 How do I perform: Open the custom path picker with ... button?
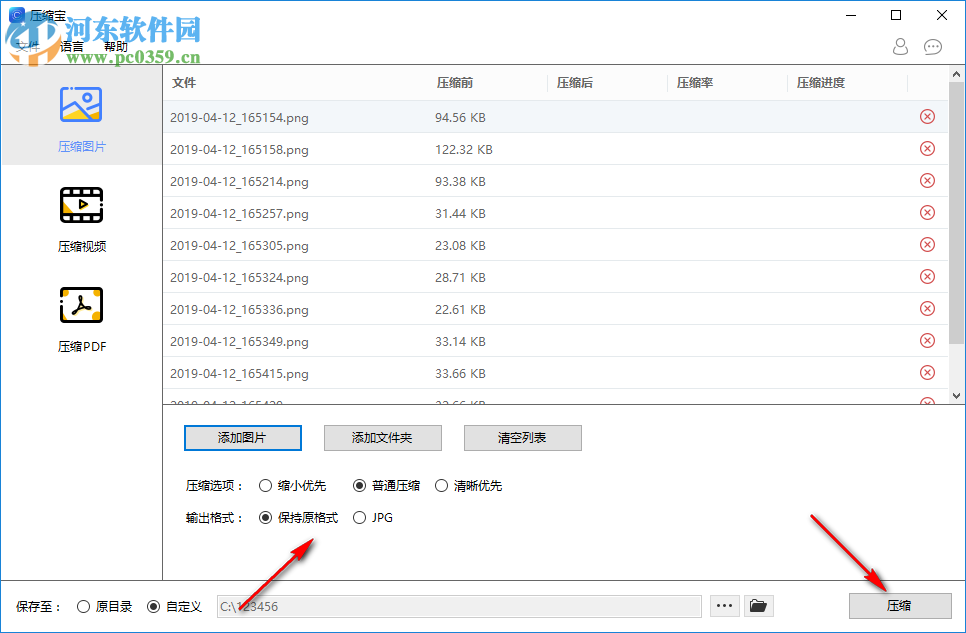point(723,605)
